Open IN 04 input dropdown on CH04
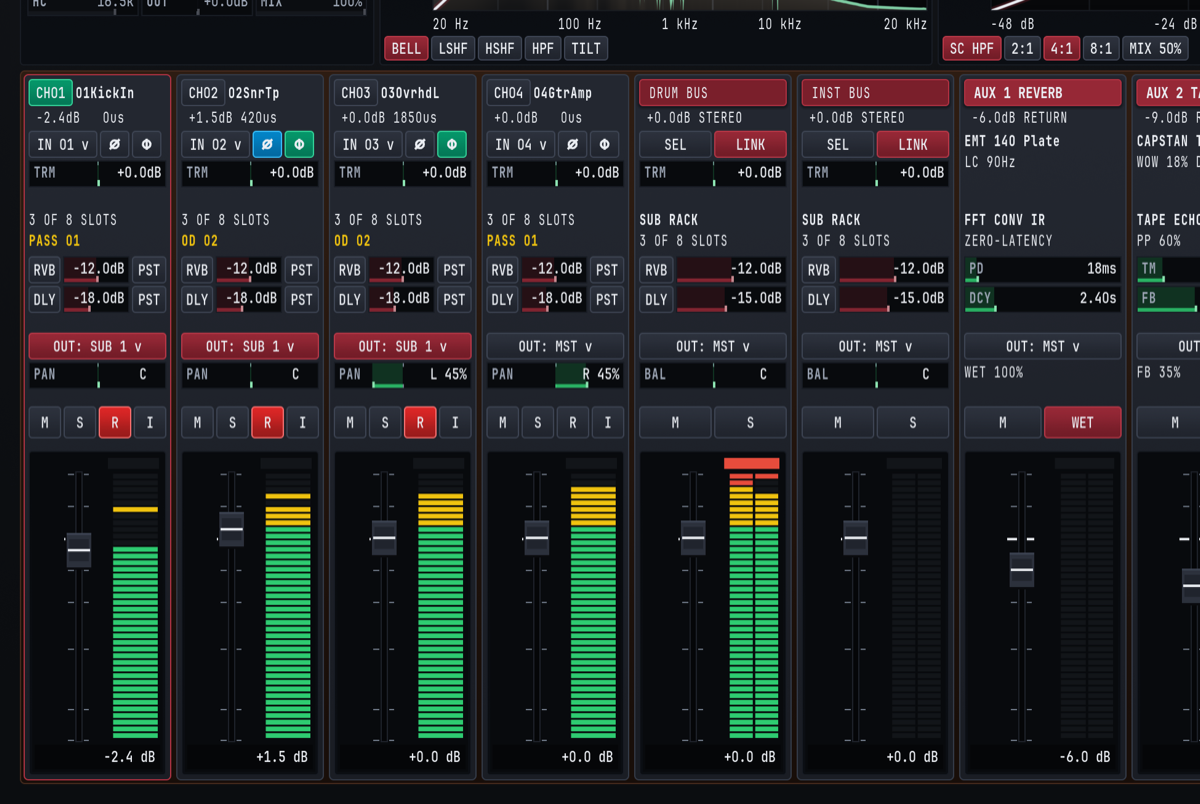This screenshot has height=804, width=1200. (521, 144)
